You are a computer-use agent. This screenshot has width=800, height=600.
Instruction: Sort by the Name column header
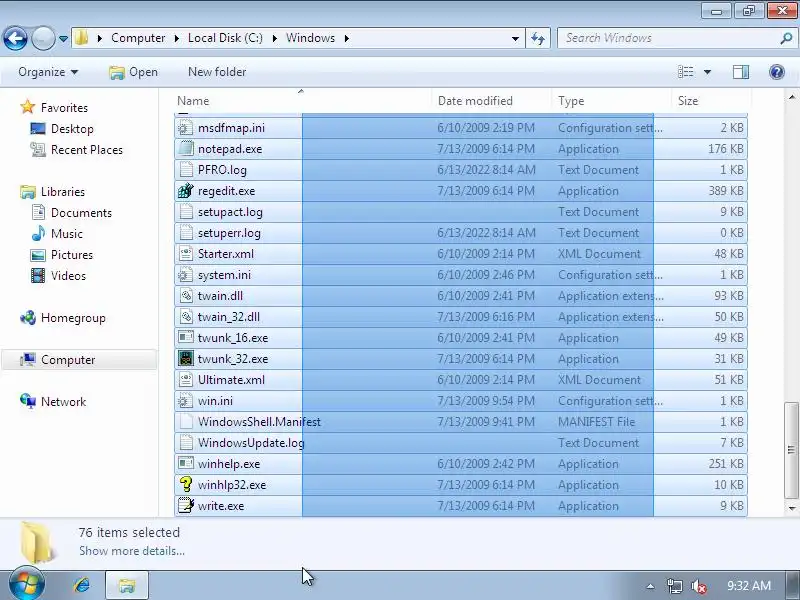tap(303, 101)
